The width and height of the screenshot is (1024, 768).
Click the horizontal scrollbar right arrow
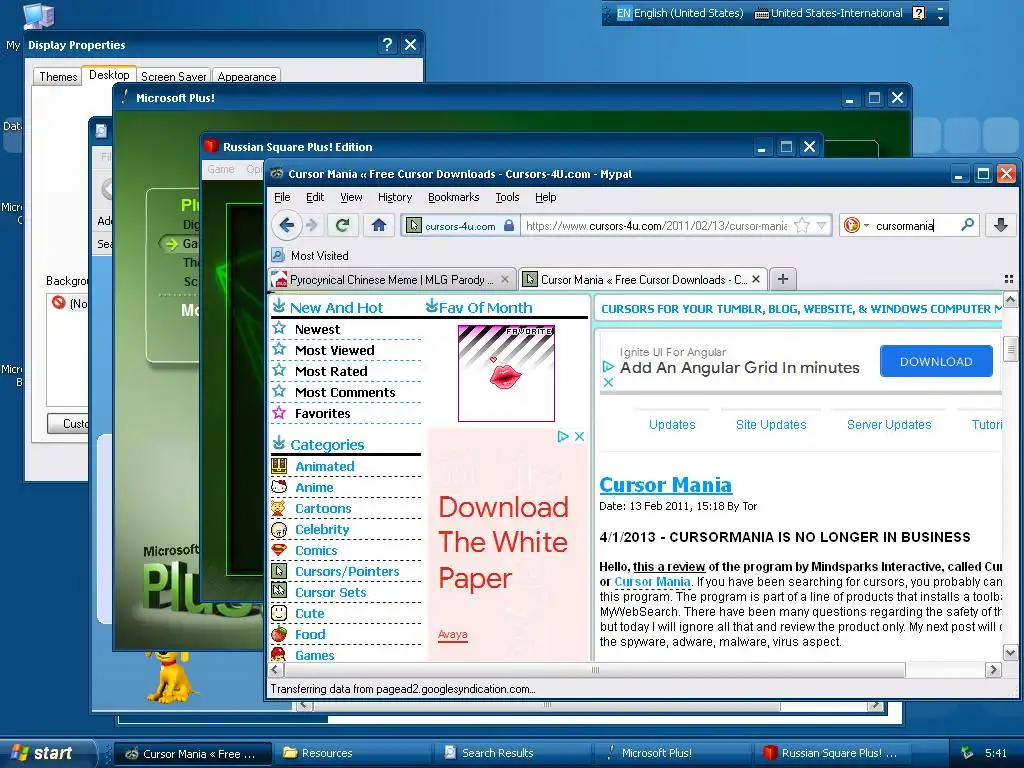(x=993, y=669)
